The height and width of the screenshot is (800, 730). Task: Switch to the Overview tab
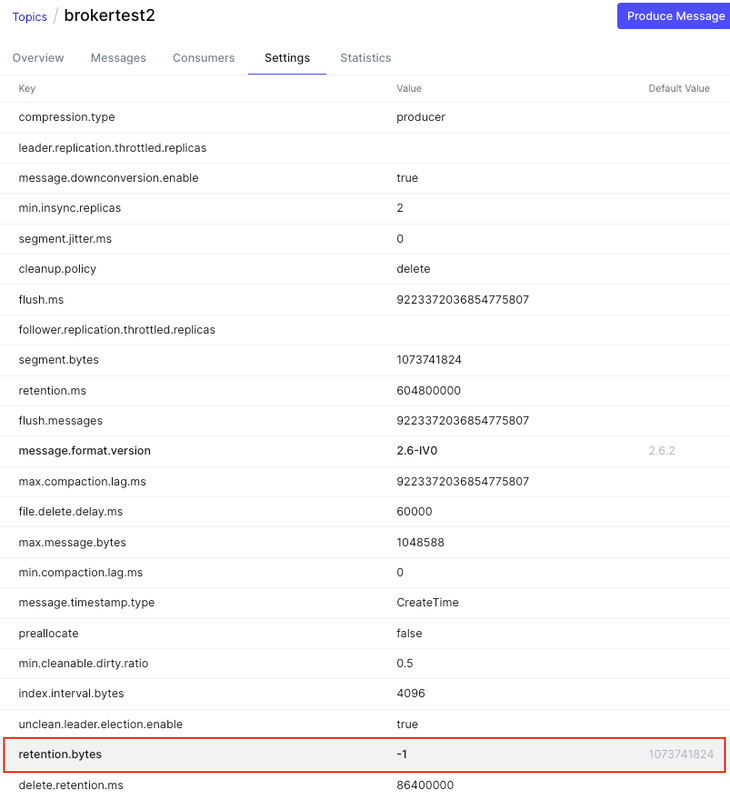coord(38,58)
